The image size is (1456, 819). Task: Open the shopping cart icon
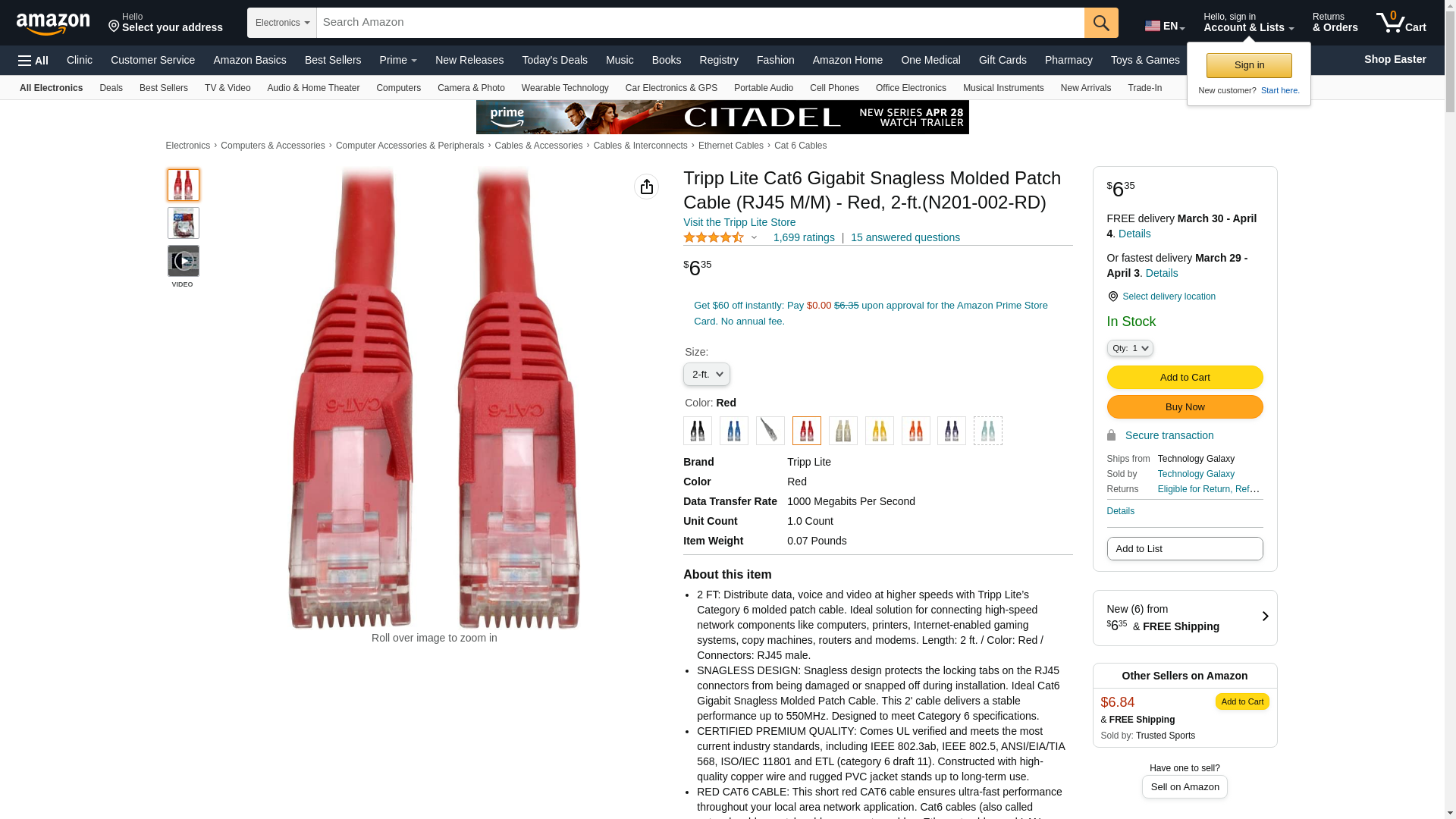point(1401,23)
